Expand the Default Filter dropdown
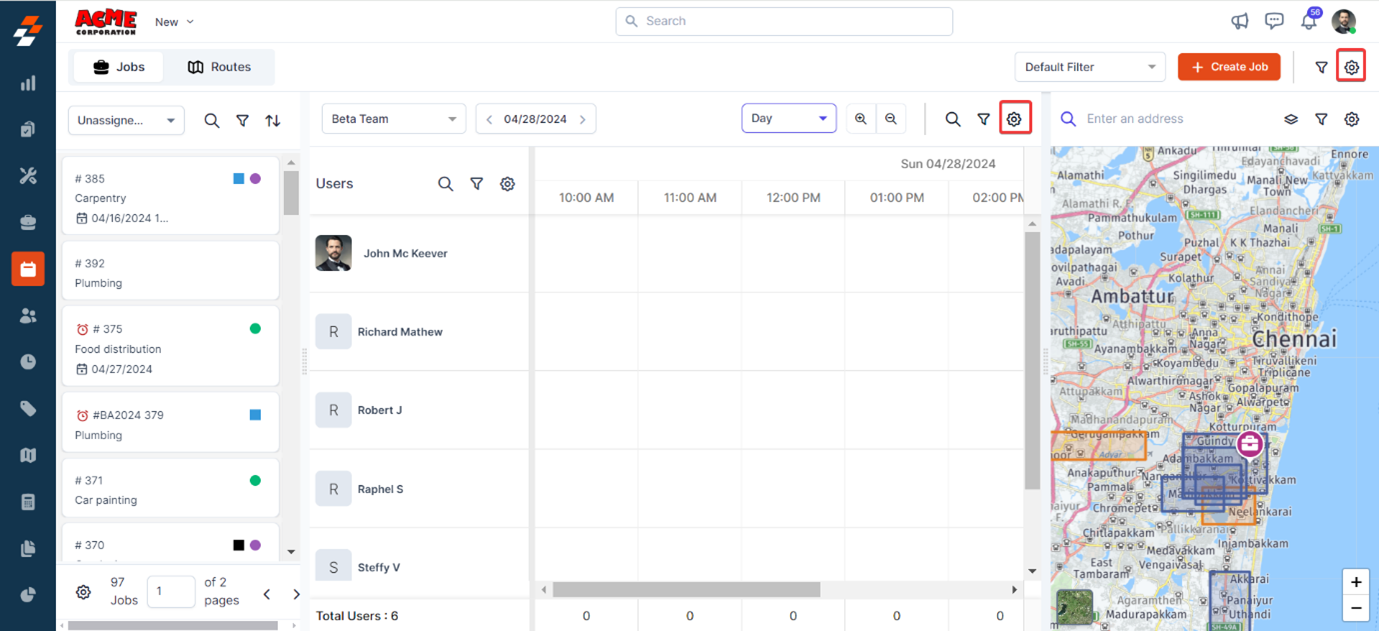The width and height of the screenshot is (1379, 631). 1089,67
